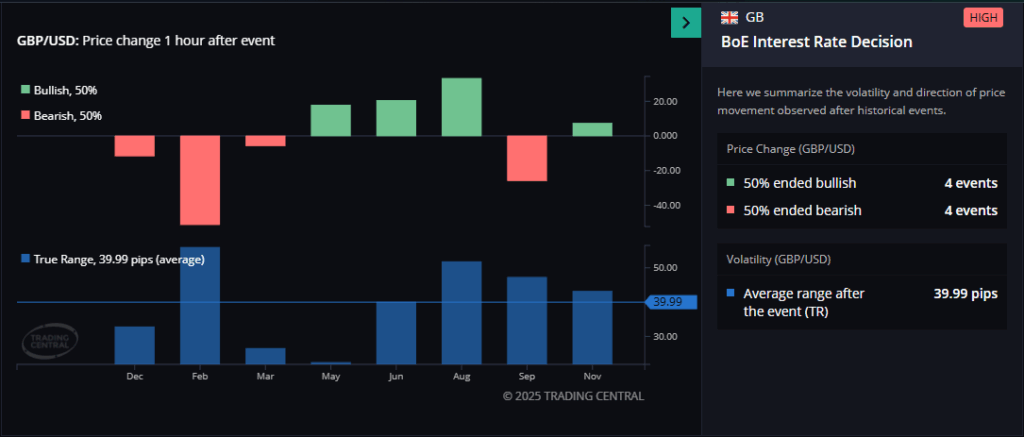Click the blue square beside Average range
The height and width of the screenshot is (437, 1024).
(731, 294)
